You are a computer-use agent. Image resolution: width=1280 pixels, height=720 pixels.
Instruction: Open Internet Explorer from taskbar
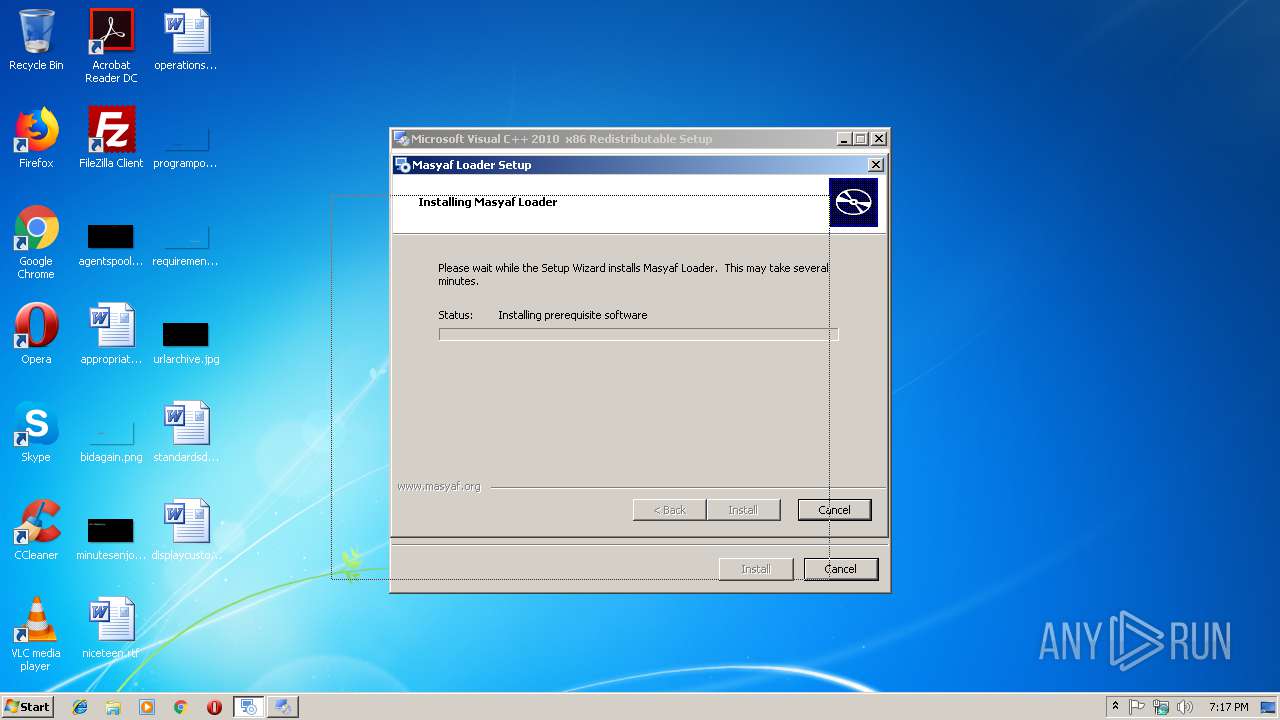pos(80,707)
